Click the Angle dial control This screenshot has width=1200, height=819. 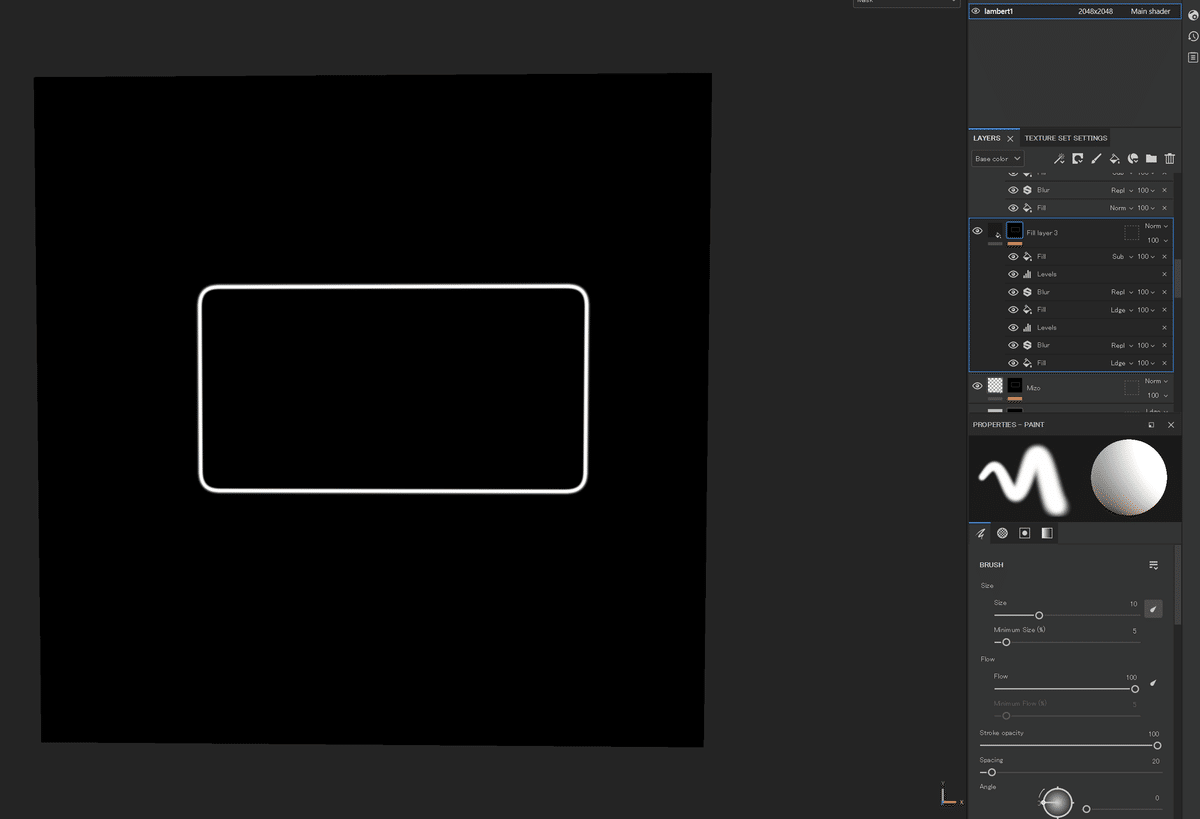[1057, 802]
